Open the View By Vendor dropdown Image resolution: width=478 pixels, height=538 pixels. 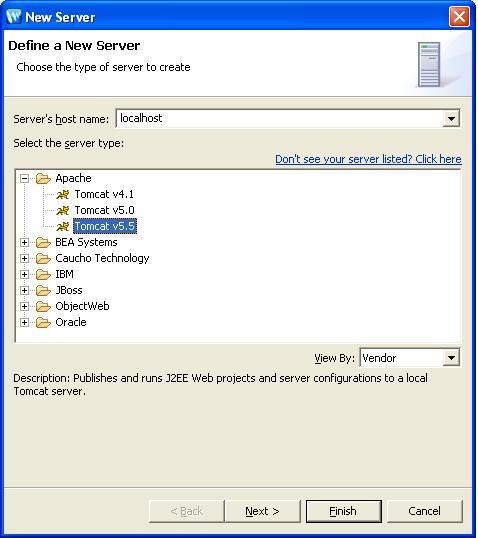451,358
